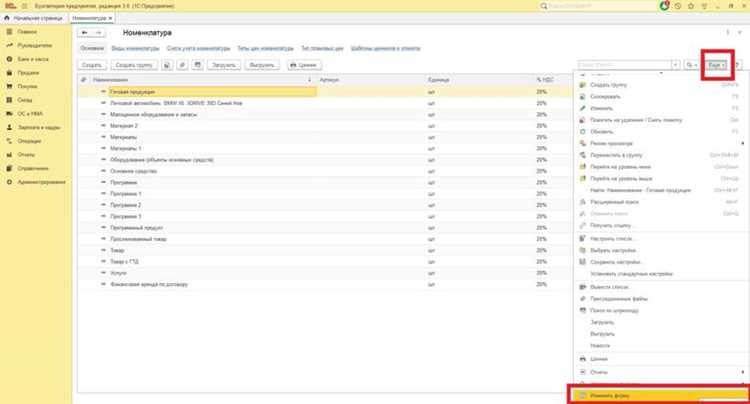Expand the Готовая продукция group row
Screen dimensions: 750x404
(x=103, y=91)
